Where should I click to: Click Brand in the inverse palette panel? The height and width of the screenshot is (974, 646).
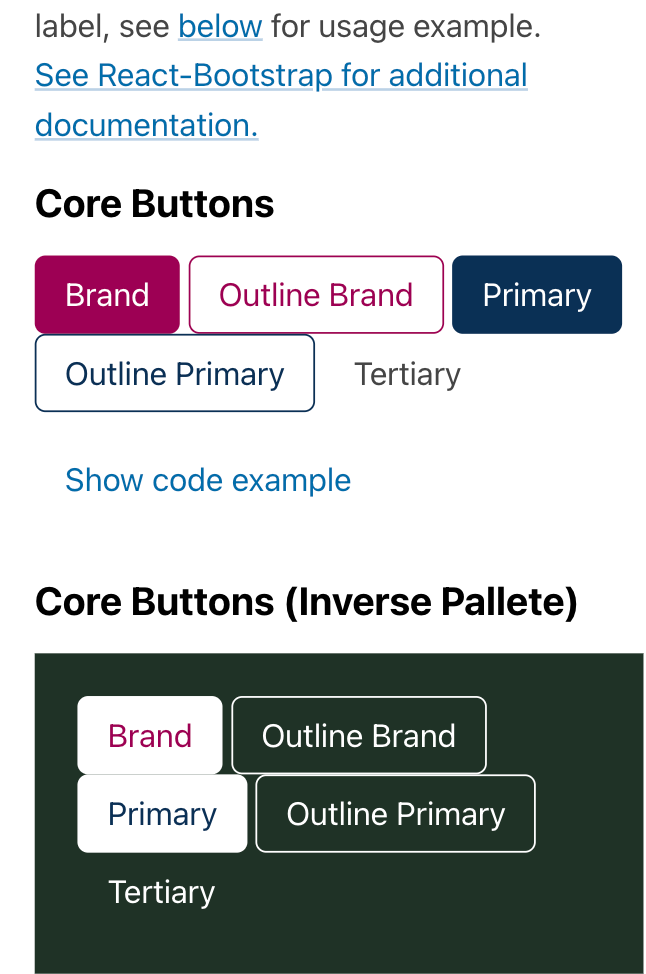(149, 735)
